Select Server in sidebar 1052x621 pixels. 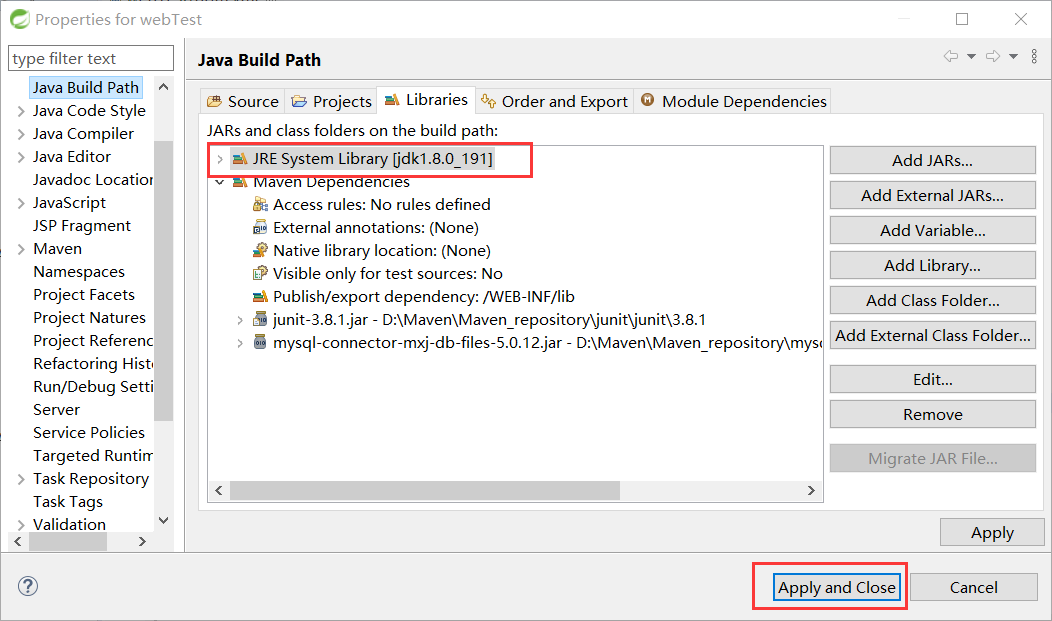coord(56,409)
